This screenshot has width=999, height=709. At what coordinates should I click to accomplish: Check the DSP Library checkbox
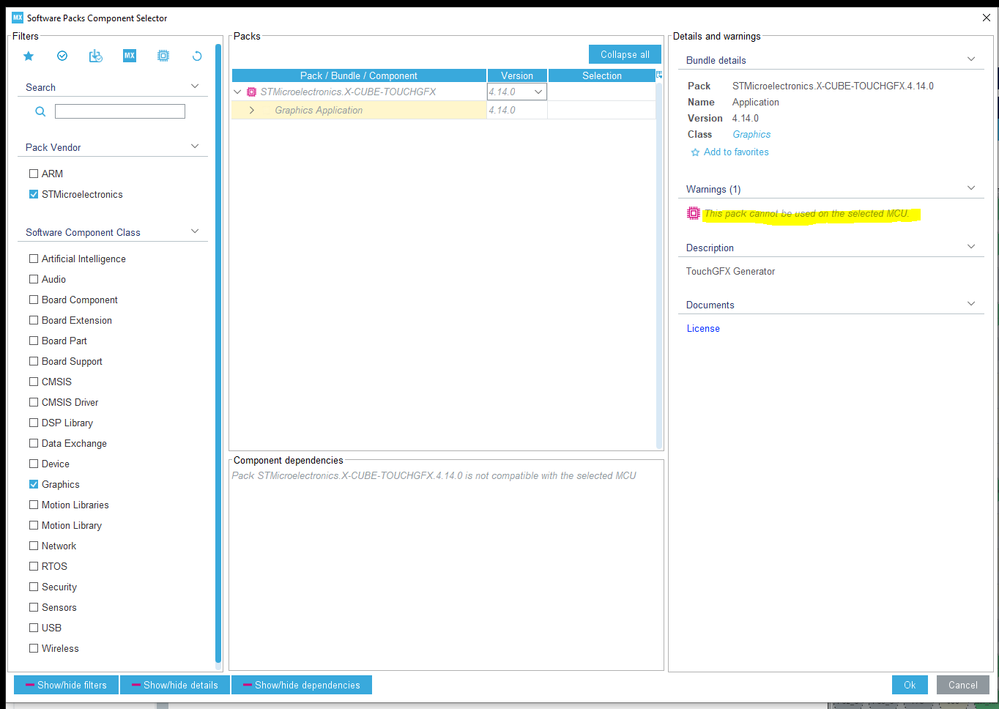[33, 422]
